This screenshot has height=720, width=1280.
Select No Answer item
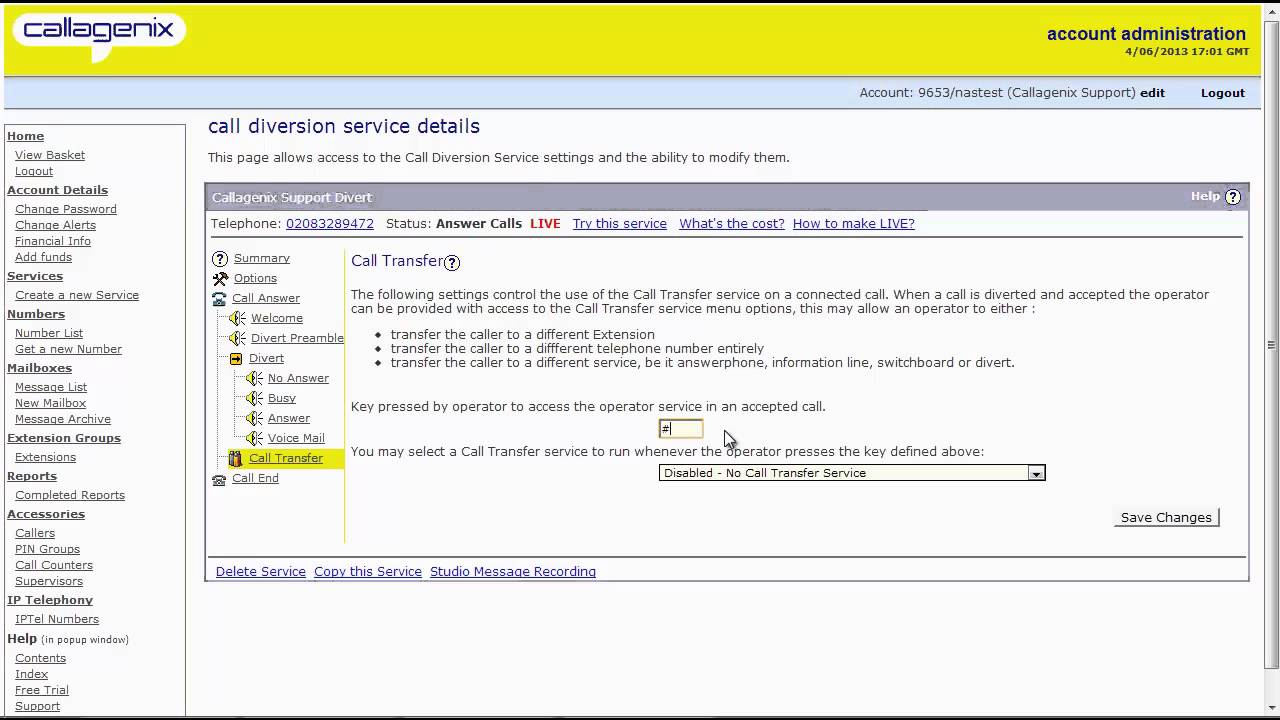(x=298, y=378)
